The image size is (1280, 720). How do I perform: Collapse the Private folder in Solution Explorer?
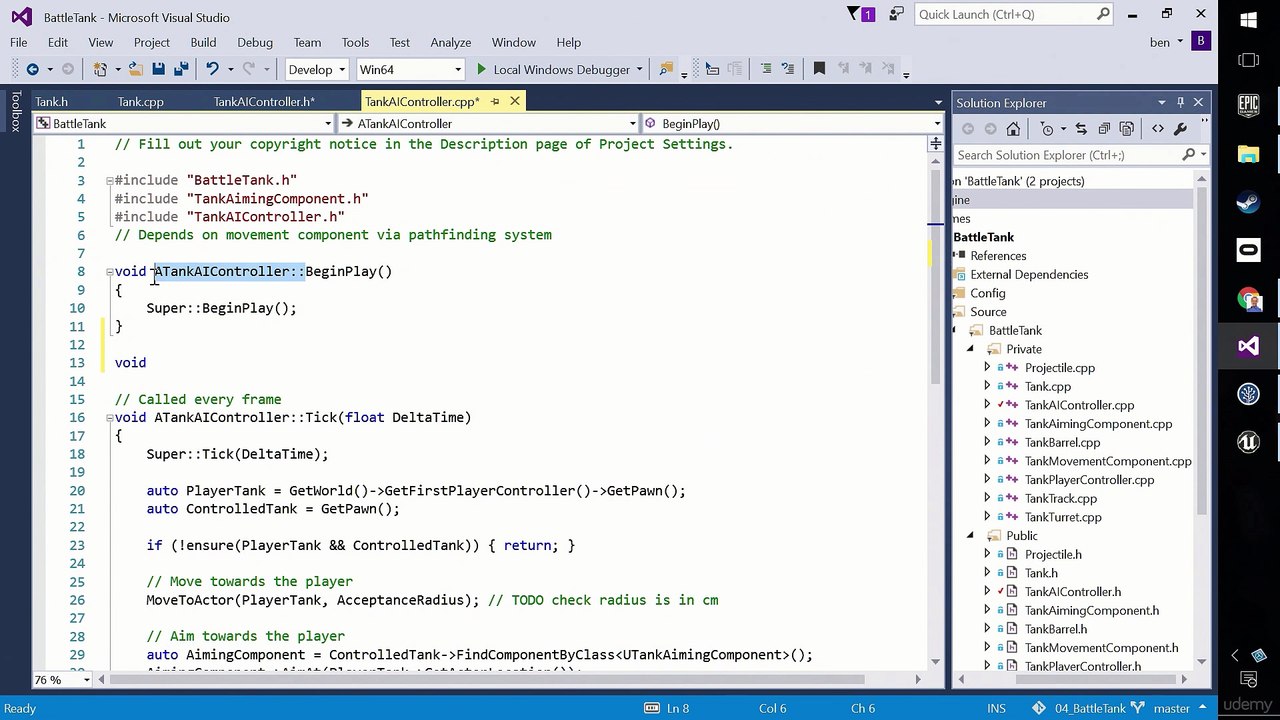pyautogui.click(x=970, y=349)
